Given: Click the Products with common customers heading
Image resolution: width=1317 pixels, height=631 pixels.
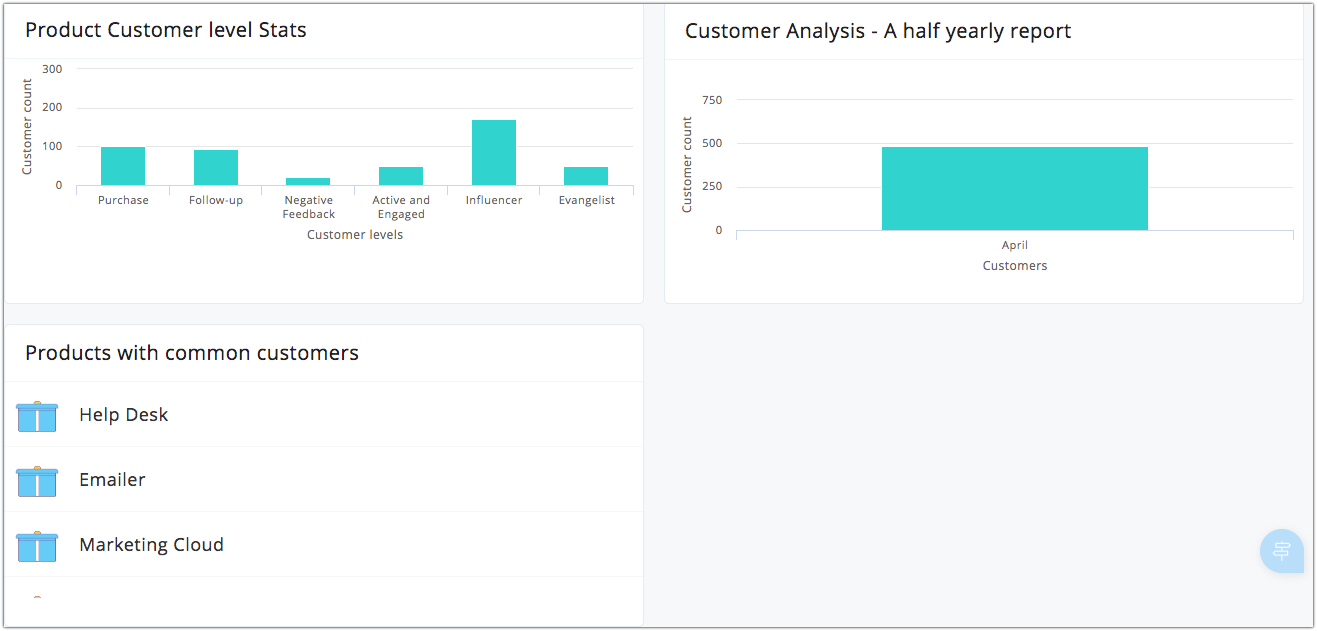Looking at the screenshot, I should [192, 353].
